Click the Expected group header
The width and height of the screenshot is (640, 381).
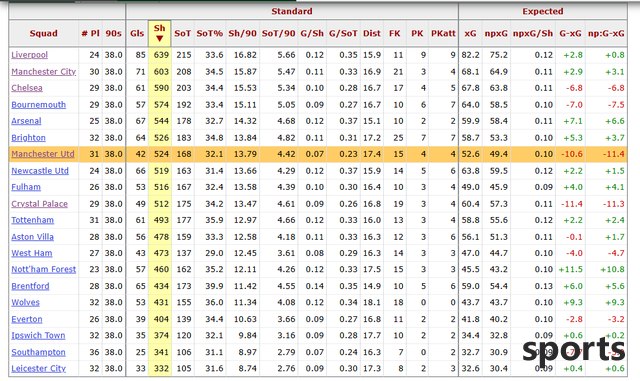click(543, 11)
